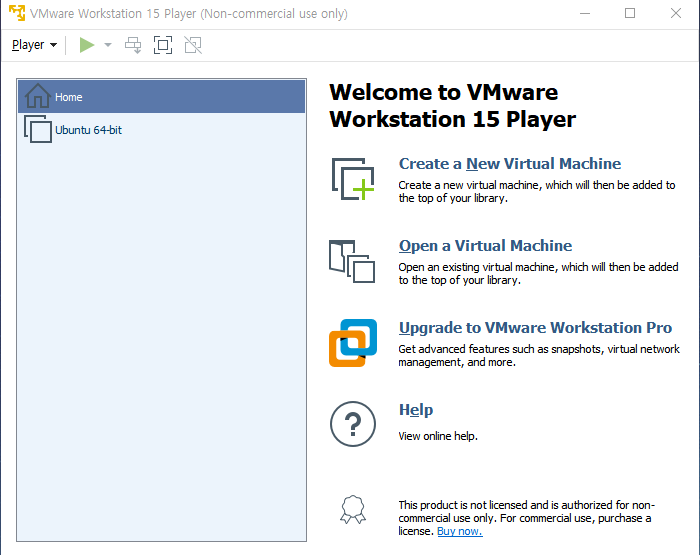The image size is (700, 555).
Task: Expand the power options dropdown arrow
Action: point(108,45)
